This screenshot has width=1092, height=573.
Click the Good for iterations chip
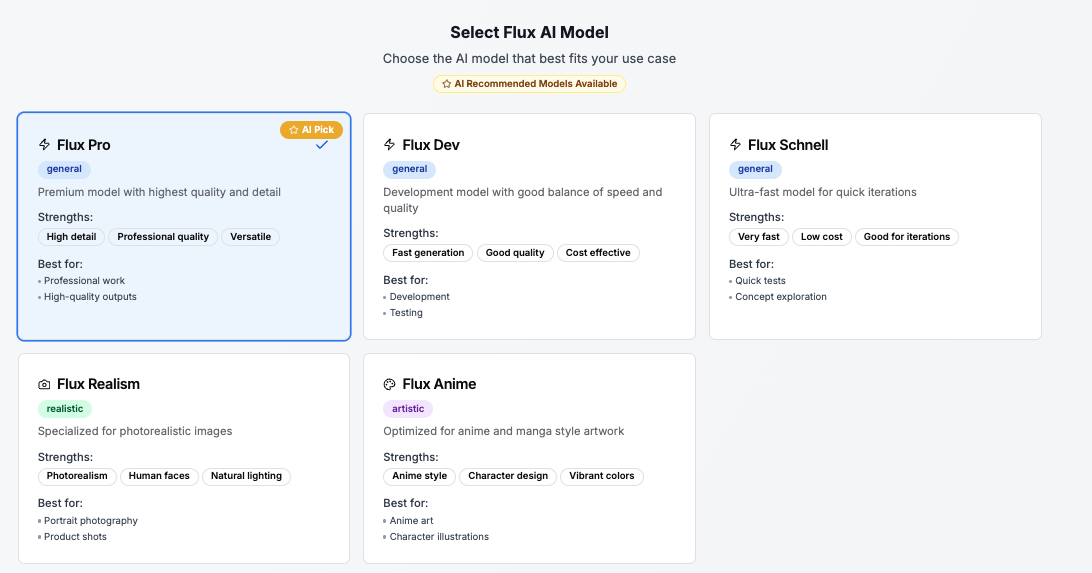coord(907,237)
